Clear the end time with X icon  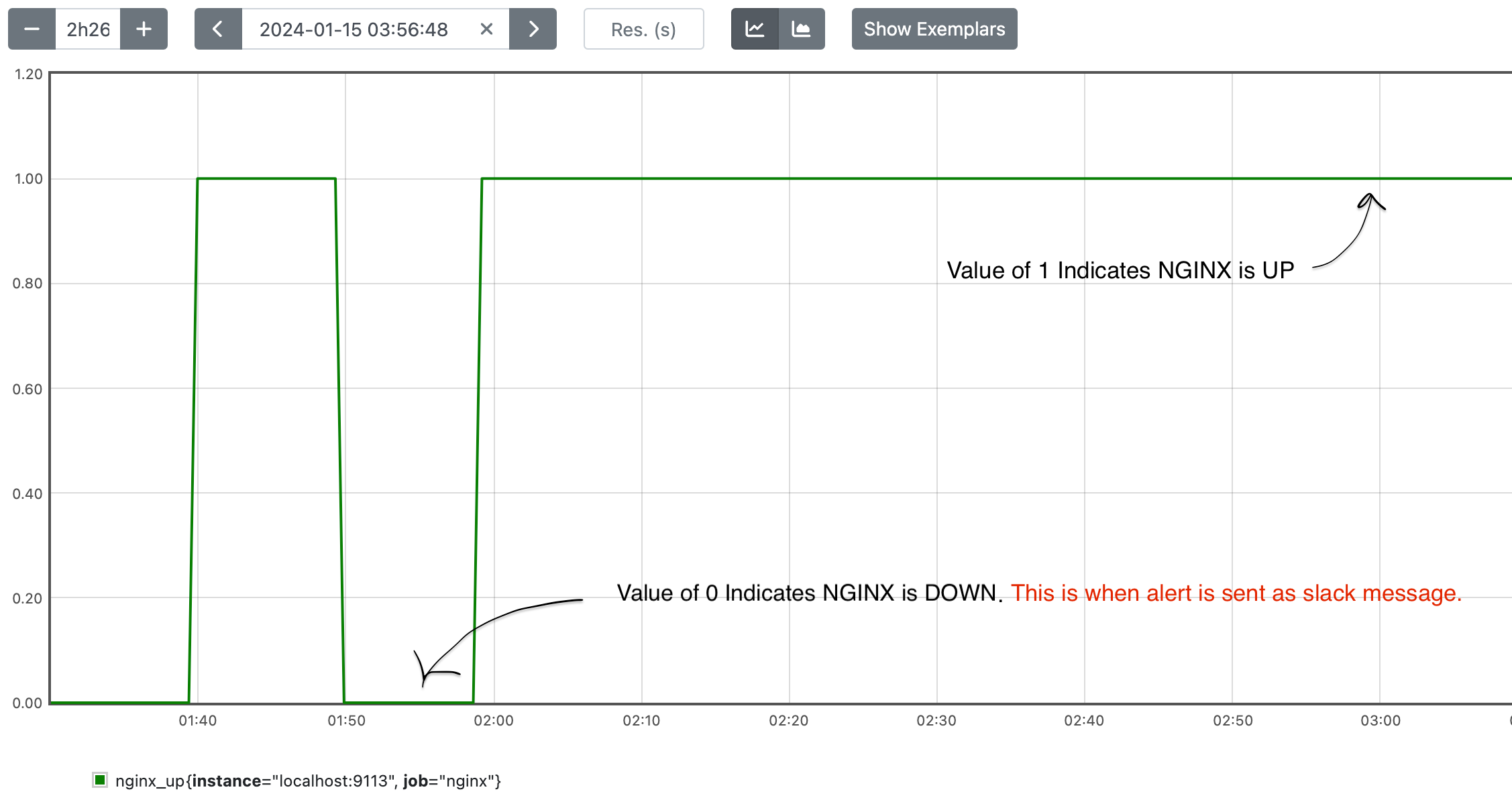[x=486, y=29]
